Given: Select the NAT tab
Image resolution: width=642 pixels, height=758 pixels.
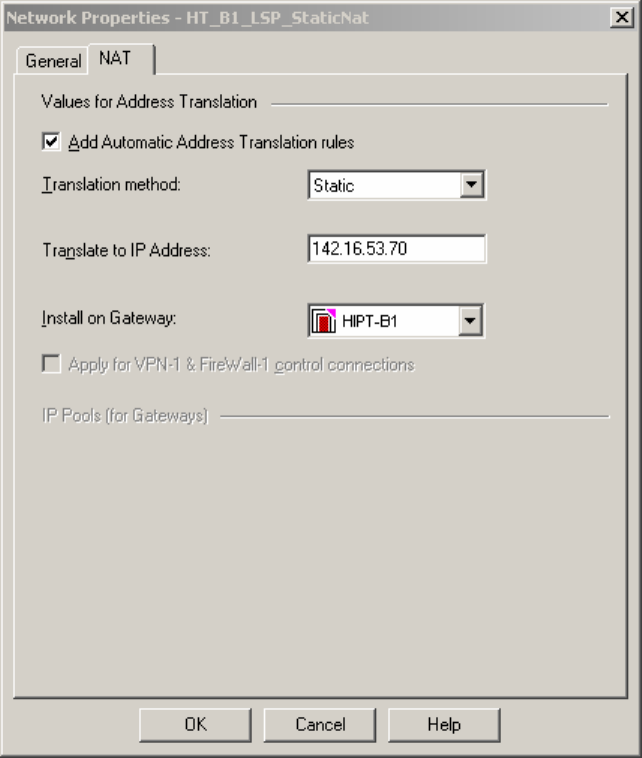Looking at the screenshot, I should (x=115, y=59).
